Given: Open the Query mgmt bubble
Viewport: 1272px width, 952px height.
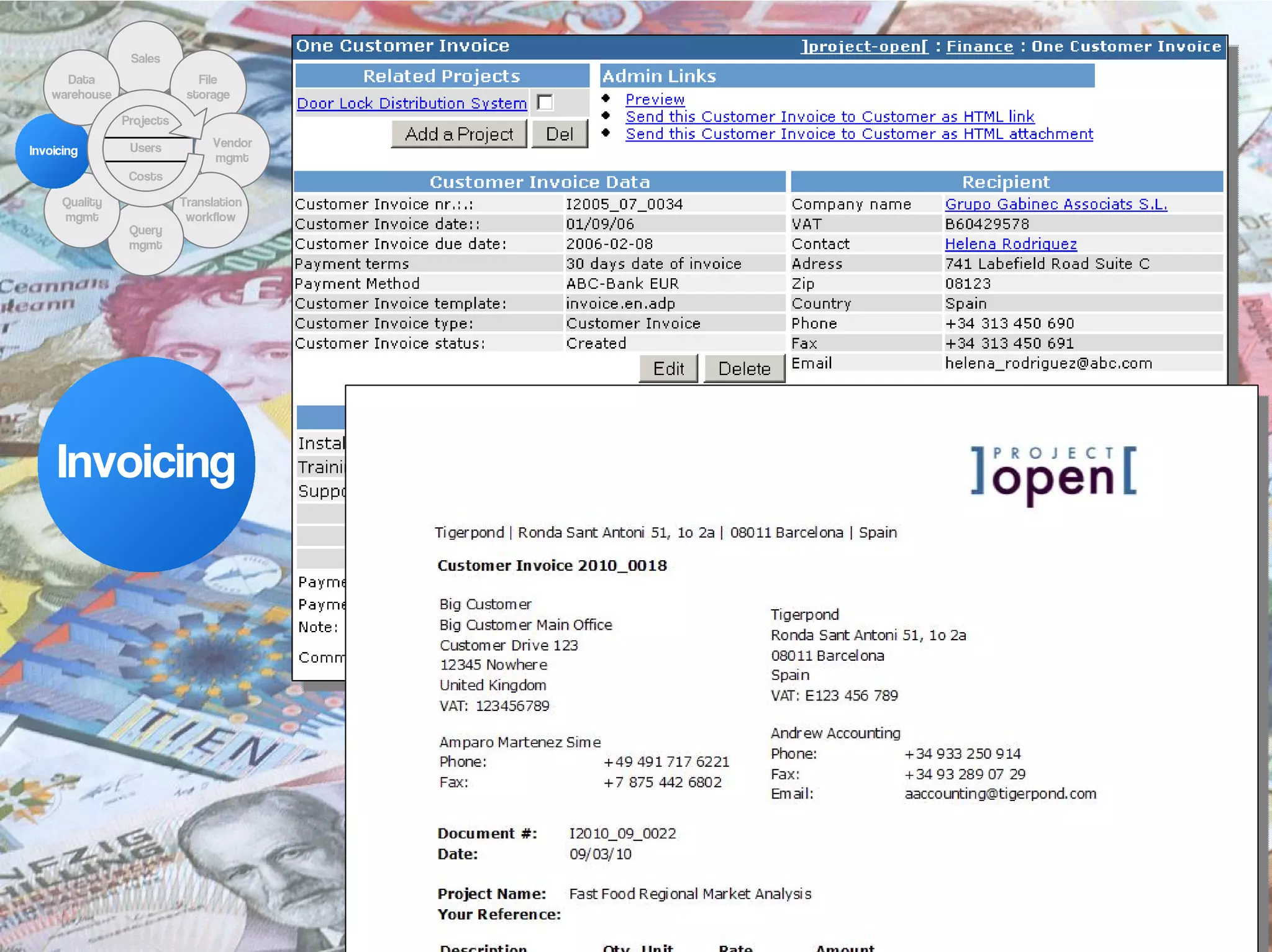Looking at the screenshot, I should click(145, 237).
